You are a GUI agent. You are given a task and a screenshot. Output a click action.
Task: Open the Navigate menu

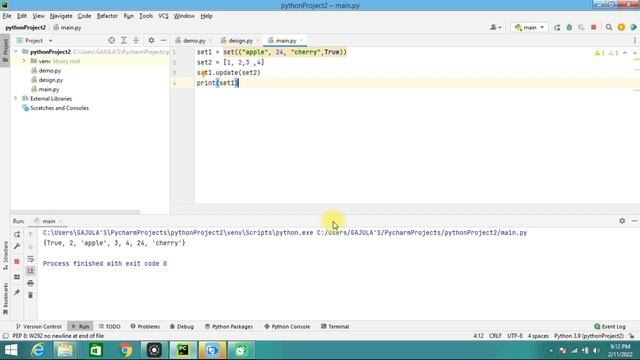click(61, 16)
